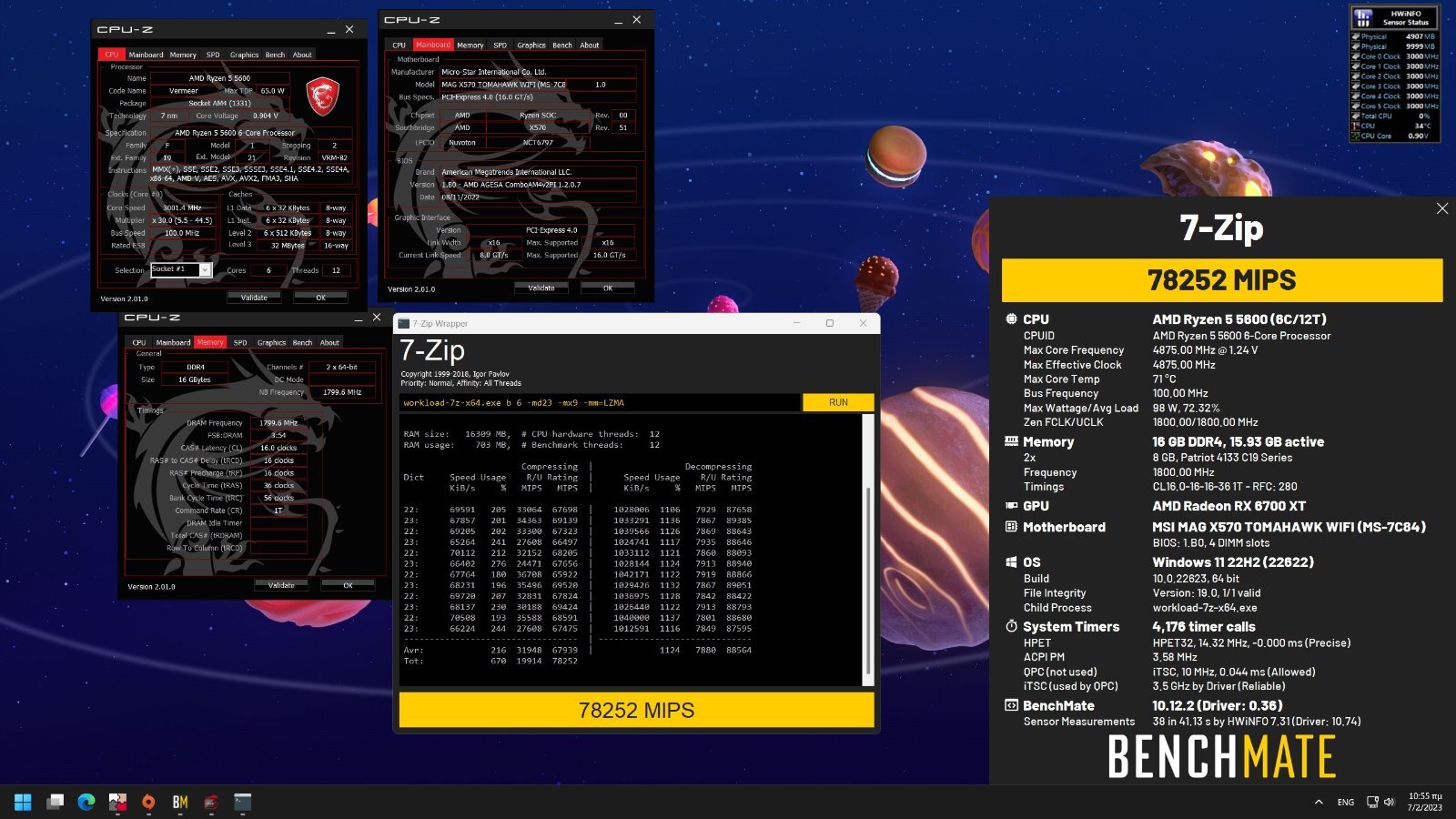
Task: Click the DRAM Frequency value 1799.6 MHz in Timings
Action: (x=278, y=422)
